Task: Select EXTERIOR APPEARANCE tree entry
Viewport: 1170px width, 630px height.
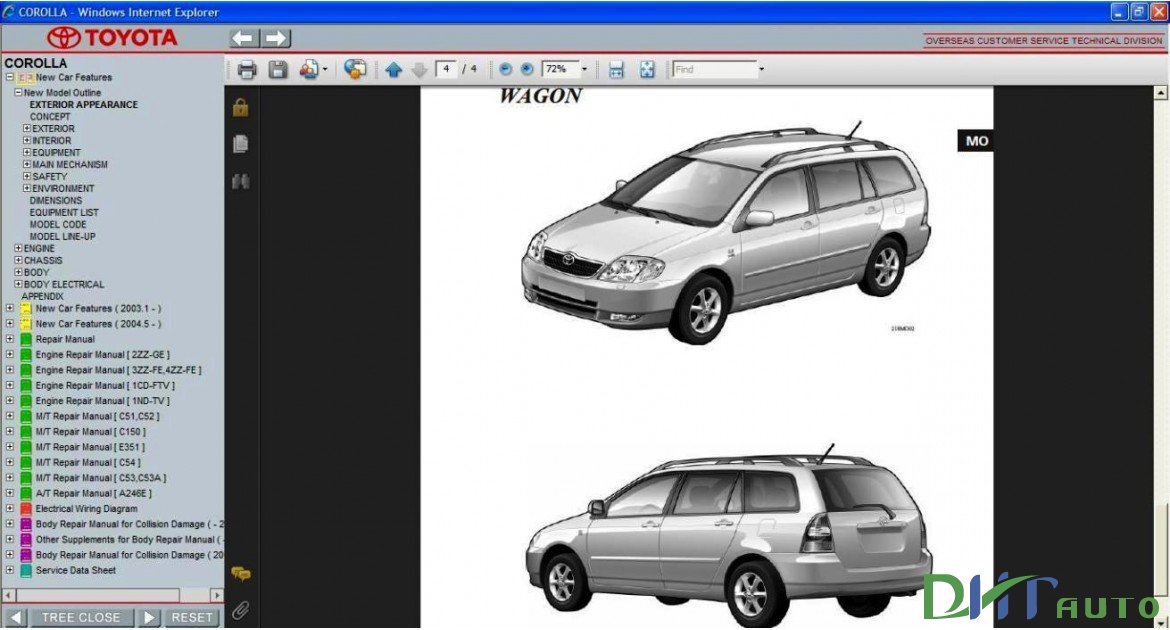Action: [84, 105]
